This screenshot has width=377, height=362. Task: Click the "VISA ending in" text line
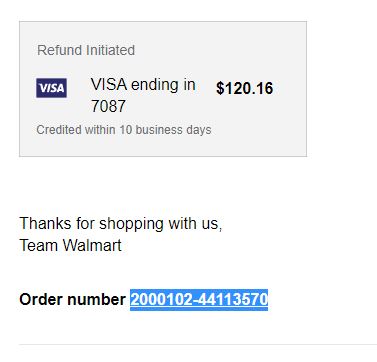[143, 84]
